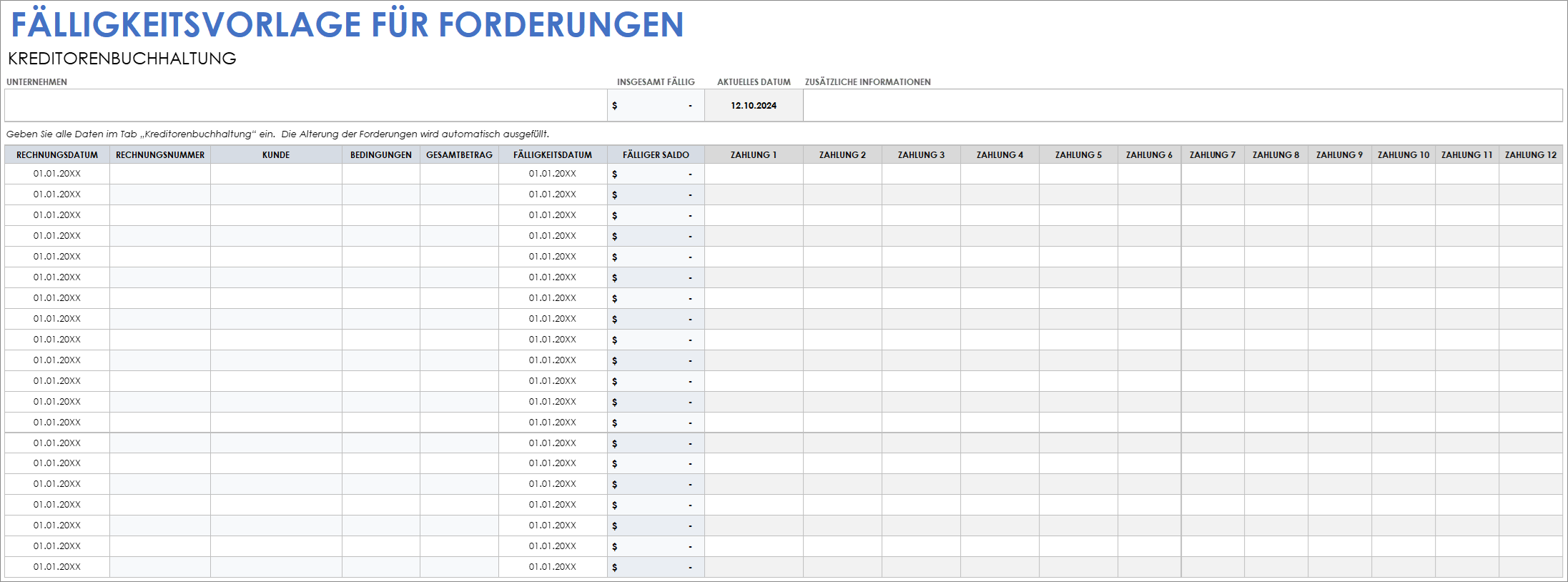
Task: Click the ZAHLUNG 2 column header
Action: pyautogui.click(x=842, y=154)
